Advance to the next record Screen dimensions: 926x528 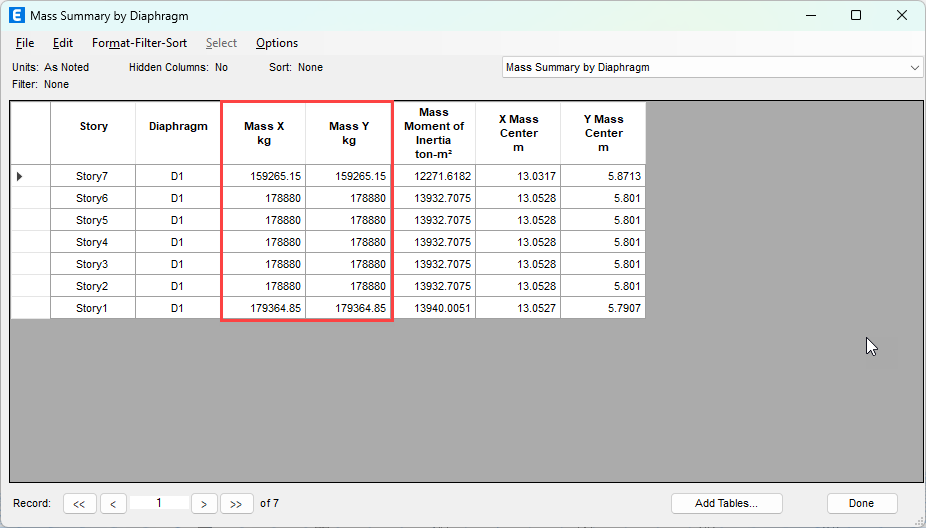pos(204,504)
